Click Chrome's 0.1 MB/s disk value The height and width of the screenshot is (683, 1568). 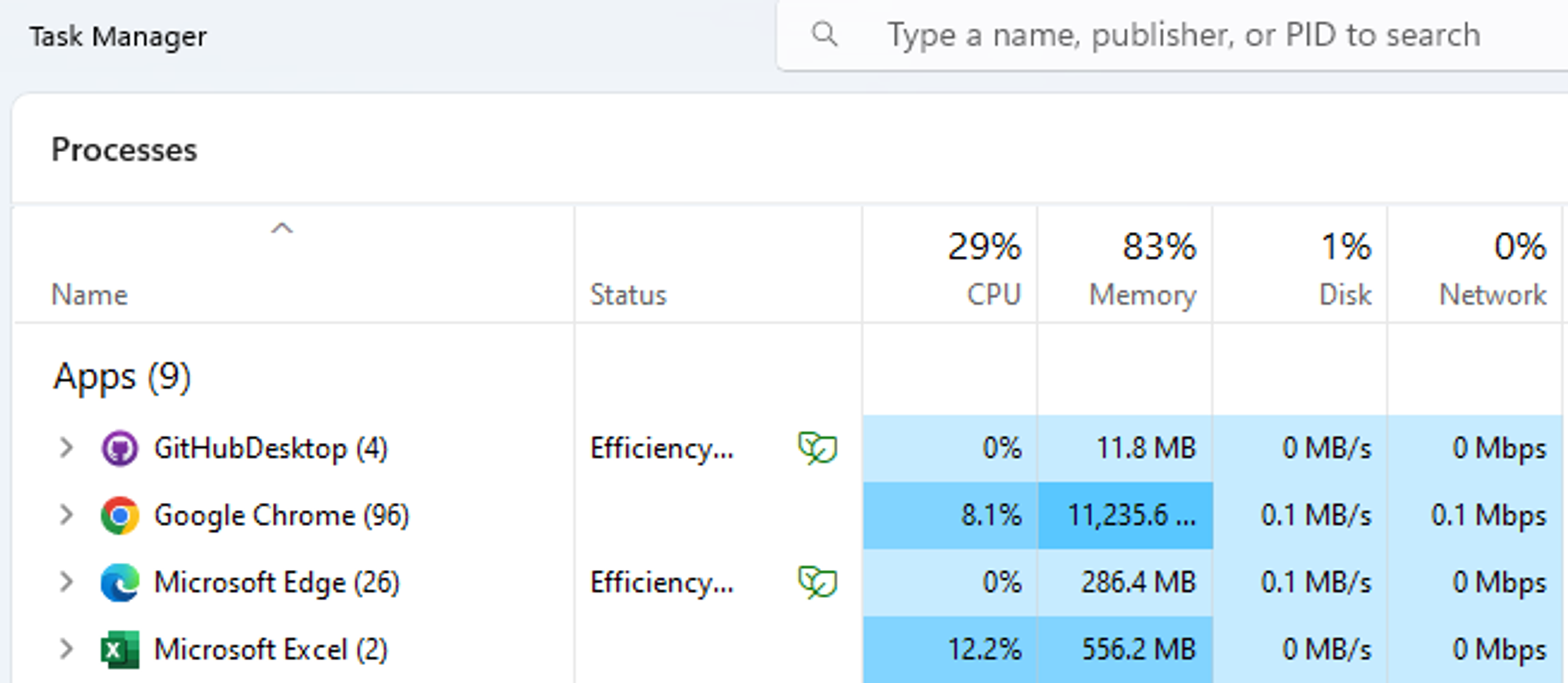click(1316, 516)
